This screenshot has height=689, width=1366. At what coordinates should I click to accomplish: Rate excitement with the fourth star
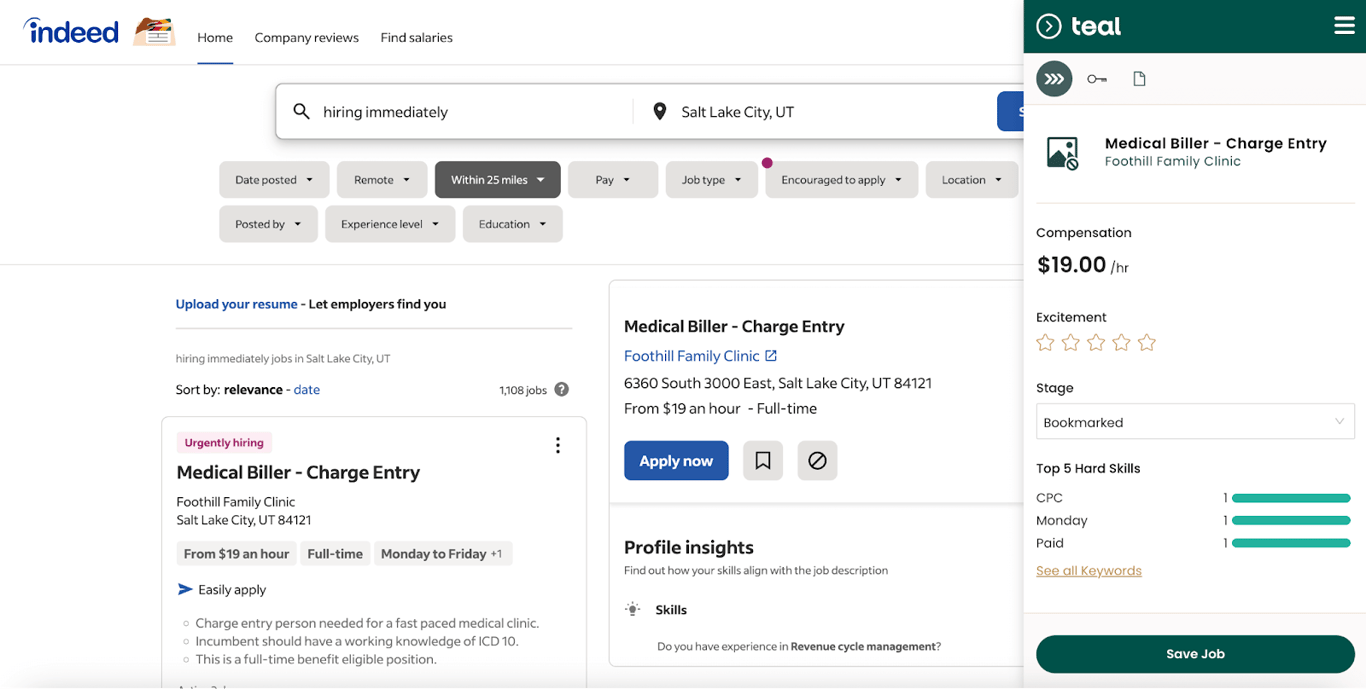pyautogui.click(x=1121, y=343)
